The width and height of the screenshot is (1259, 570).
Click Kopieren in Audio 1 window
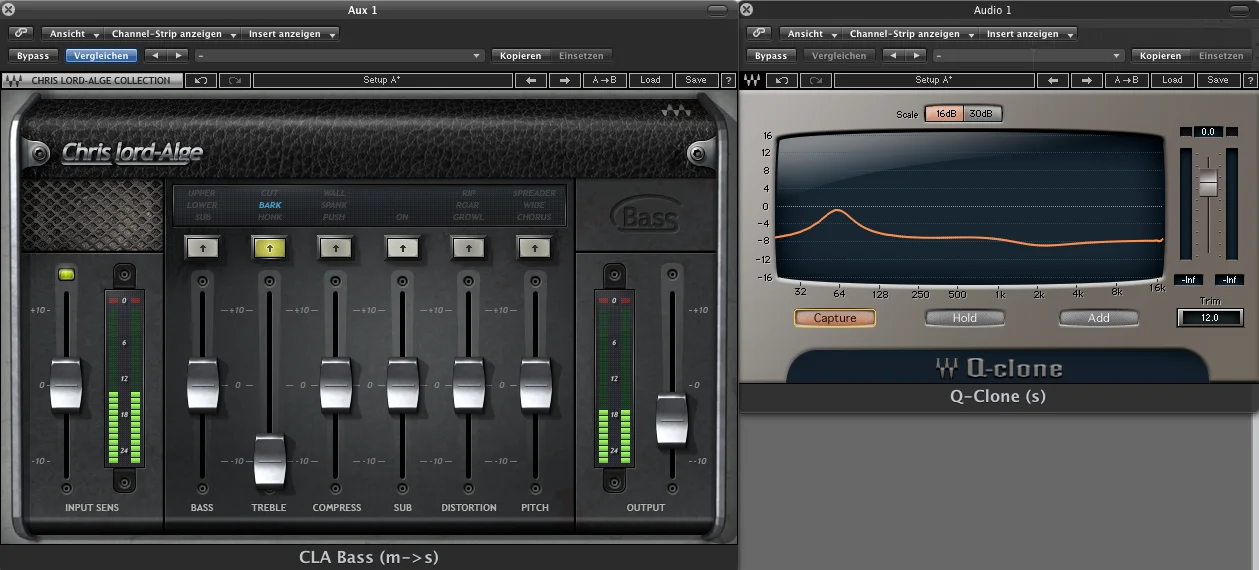click(x=1160, y=56)
